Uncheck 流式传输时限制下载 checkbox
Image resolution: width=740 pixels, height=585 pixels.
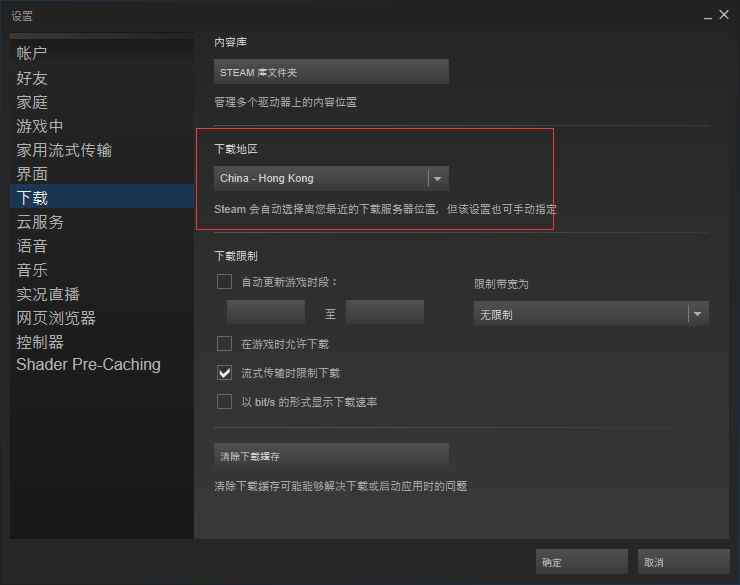[x=224, y=373]
